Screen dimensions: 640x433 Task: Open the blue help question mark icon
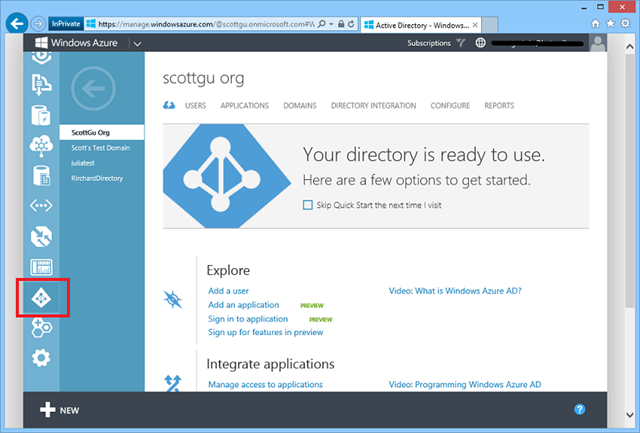tap(580, 409)
